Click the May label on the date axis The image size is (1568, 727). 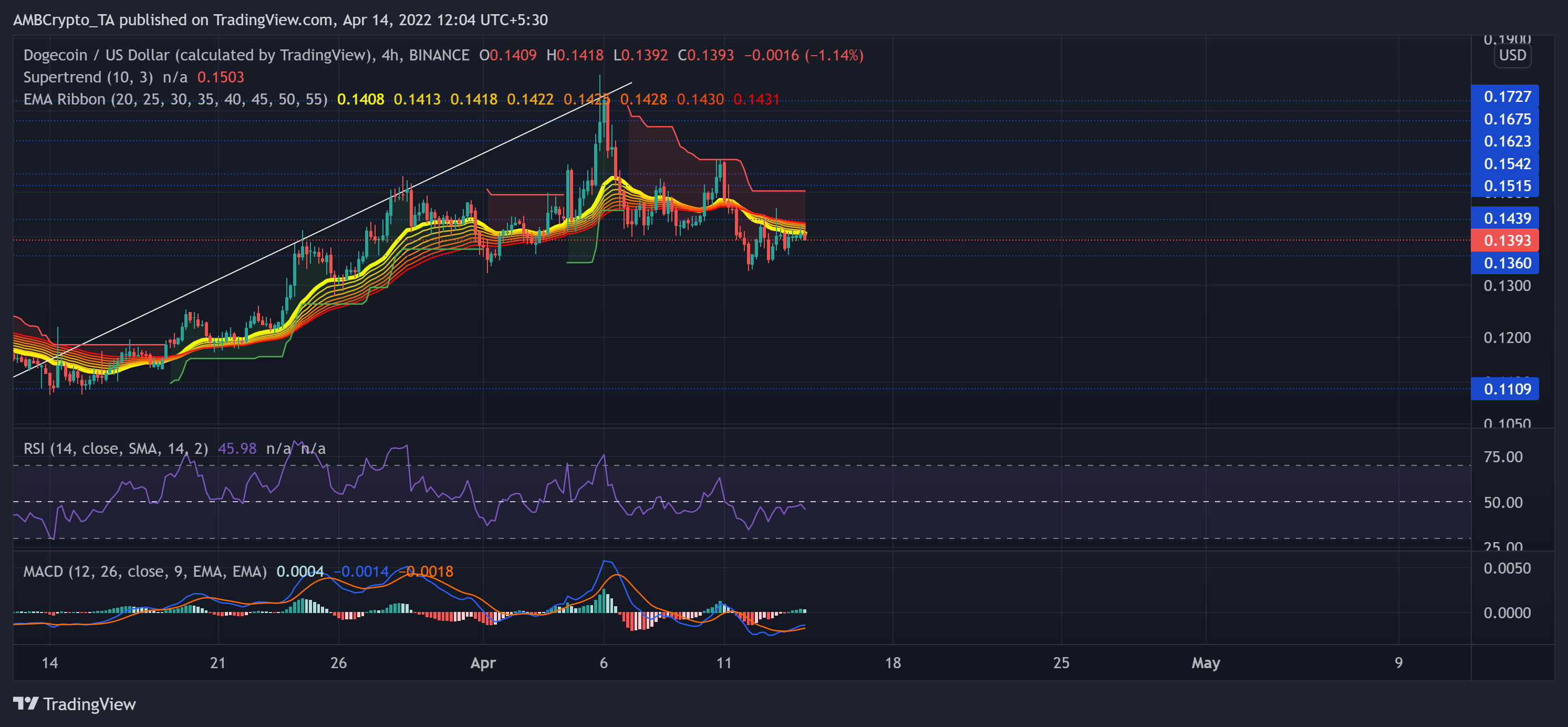click(1207, 663)
